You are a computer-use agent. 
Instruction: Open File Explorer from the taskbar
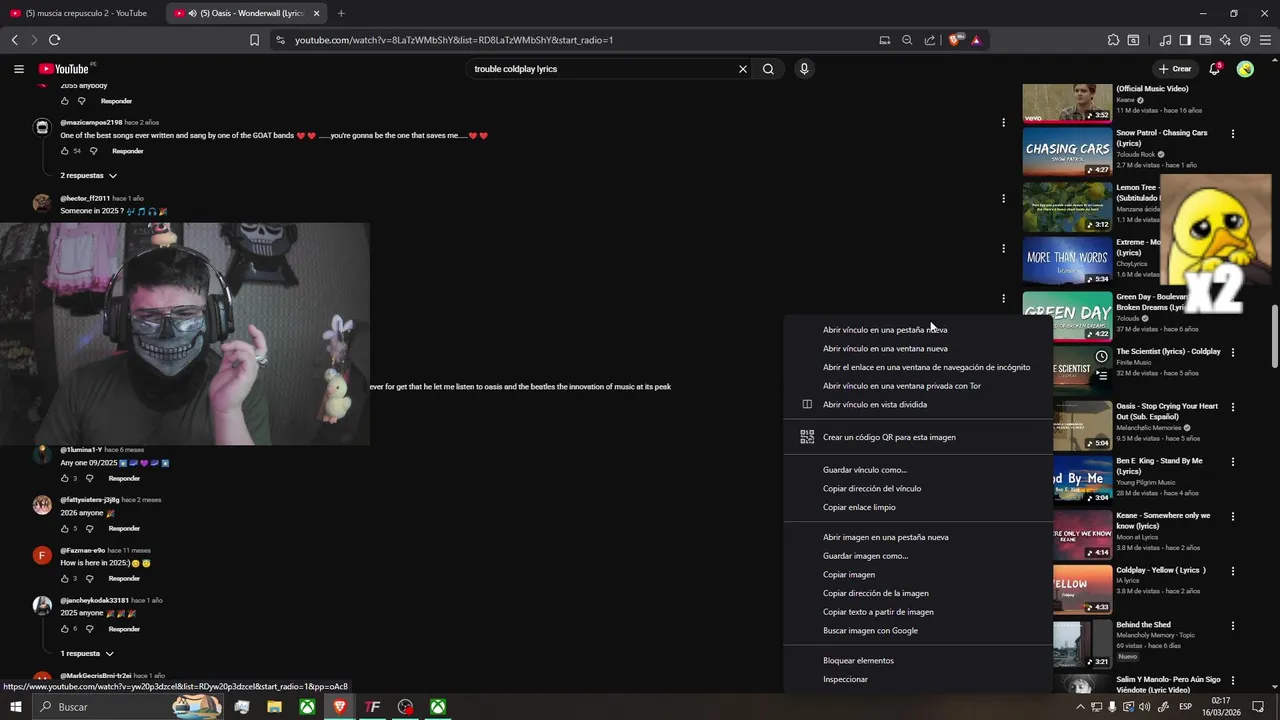(274, 707)
